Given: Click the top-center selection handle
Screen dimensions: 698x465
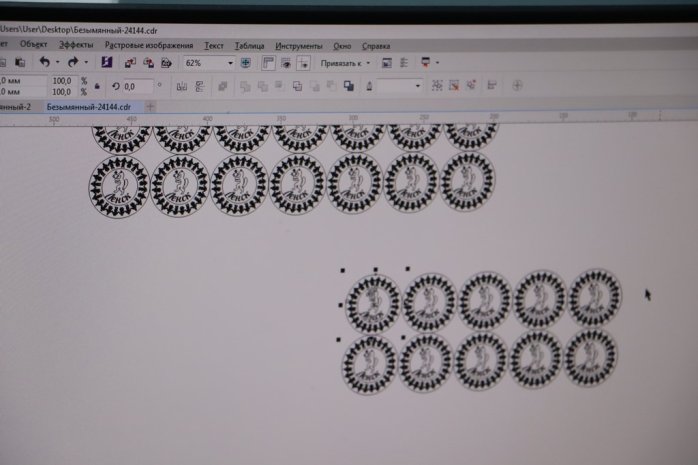Looking at the screenshot, I should pos(376,270).
